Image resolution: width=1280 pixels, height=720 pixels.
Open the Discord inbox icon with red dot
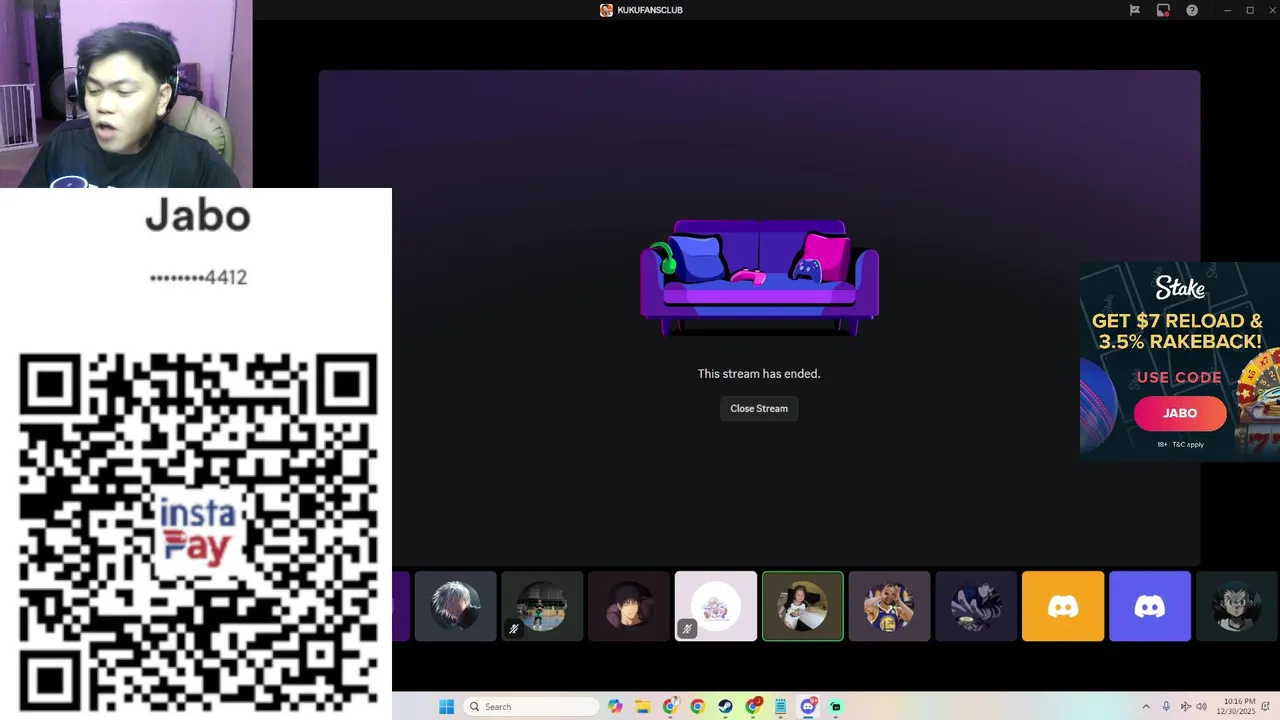[1163, 10]
